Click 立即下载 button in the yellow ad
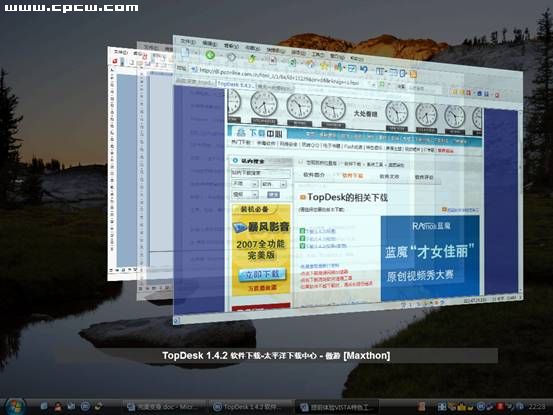 coord(262,274)
